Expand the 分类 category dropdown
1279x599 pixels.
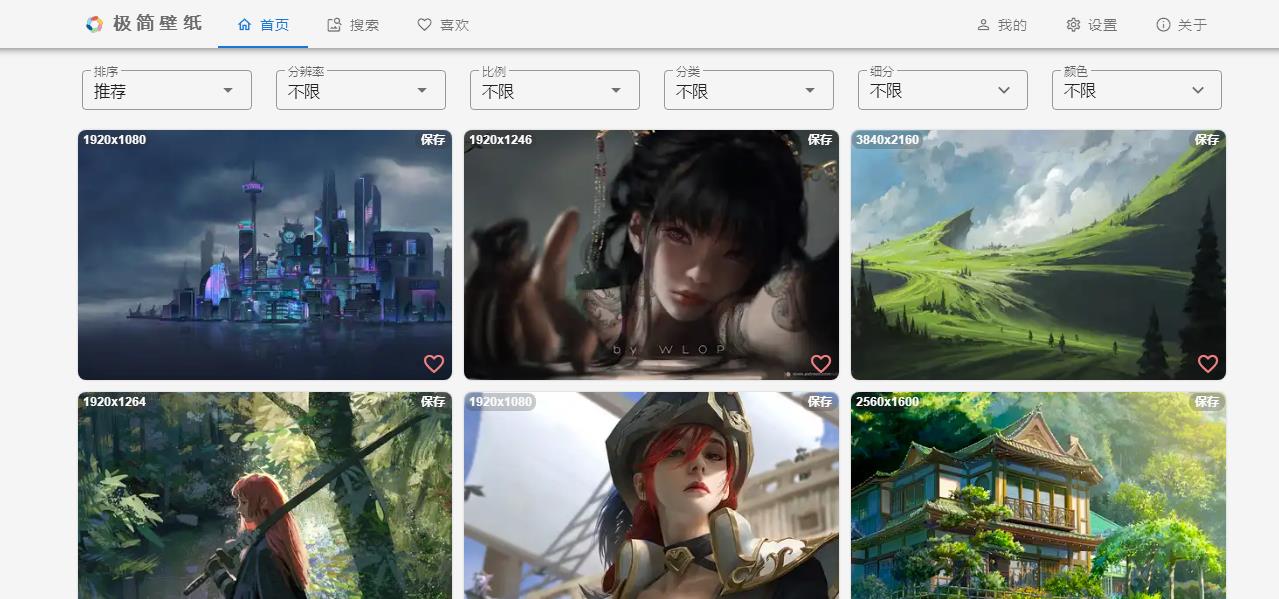748,90
